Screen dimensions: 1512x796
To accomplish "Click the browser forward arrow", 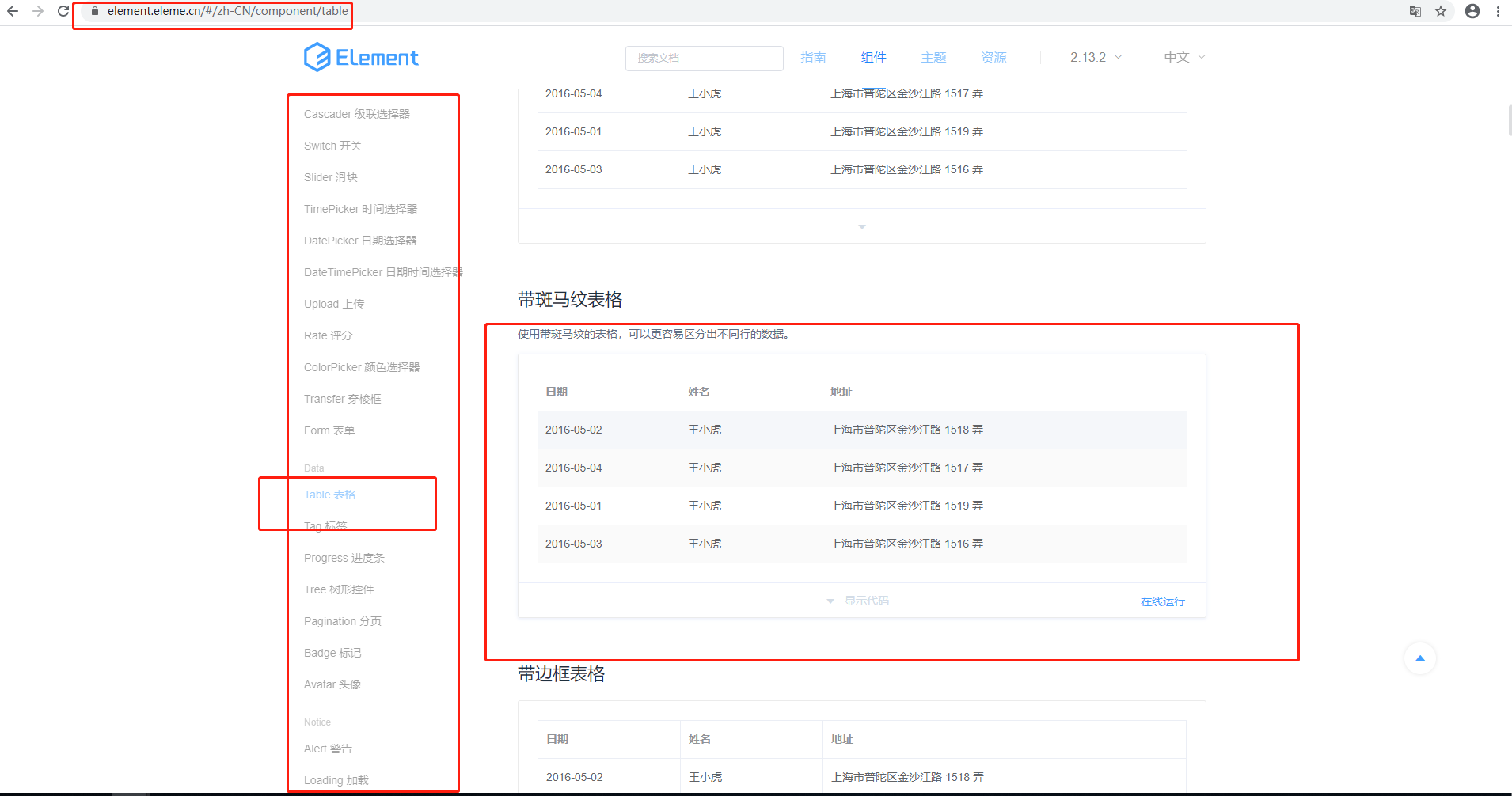I will (x=38, y=11).
